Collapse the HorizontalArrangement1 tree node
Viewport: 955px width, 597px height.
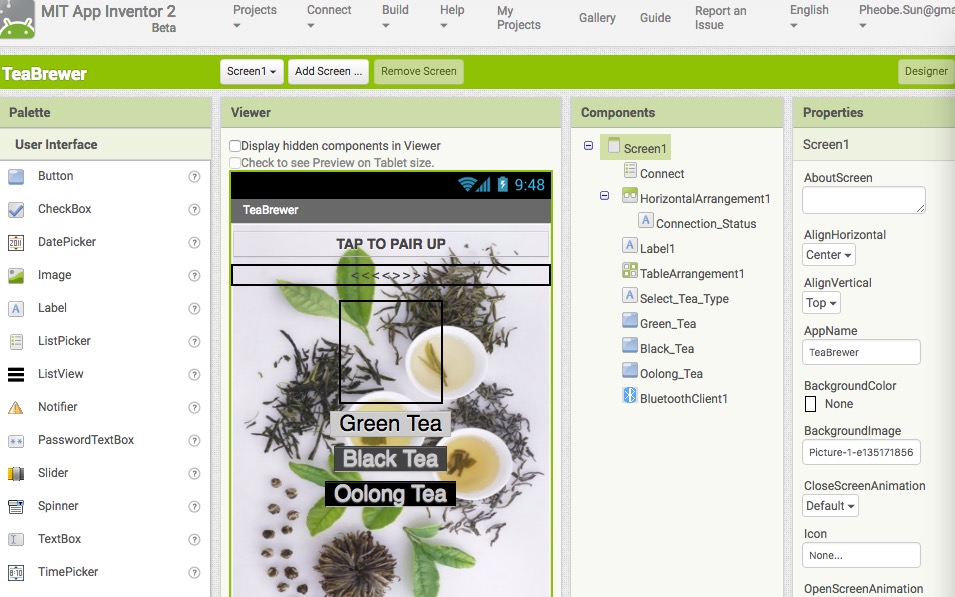pyautogui.click(x=604, y=196)
